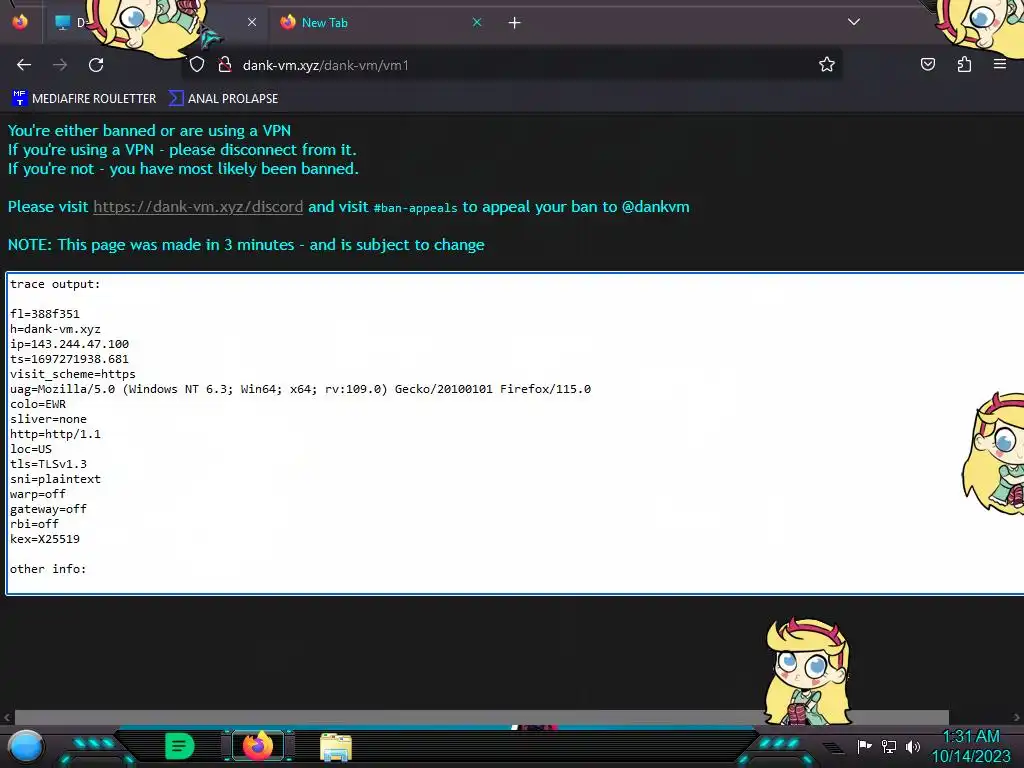Open the Firefox hamburger menu

pyautogui.click(x=1000, y=64)
